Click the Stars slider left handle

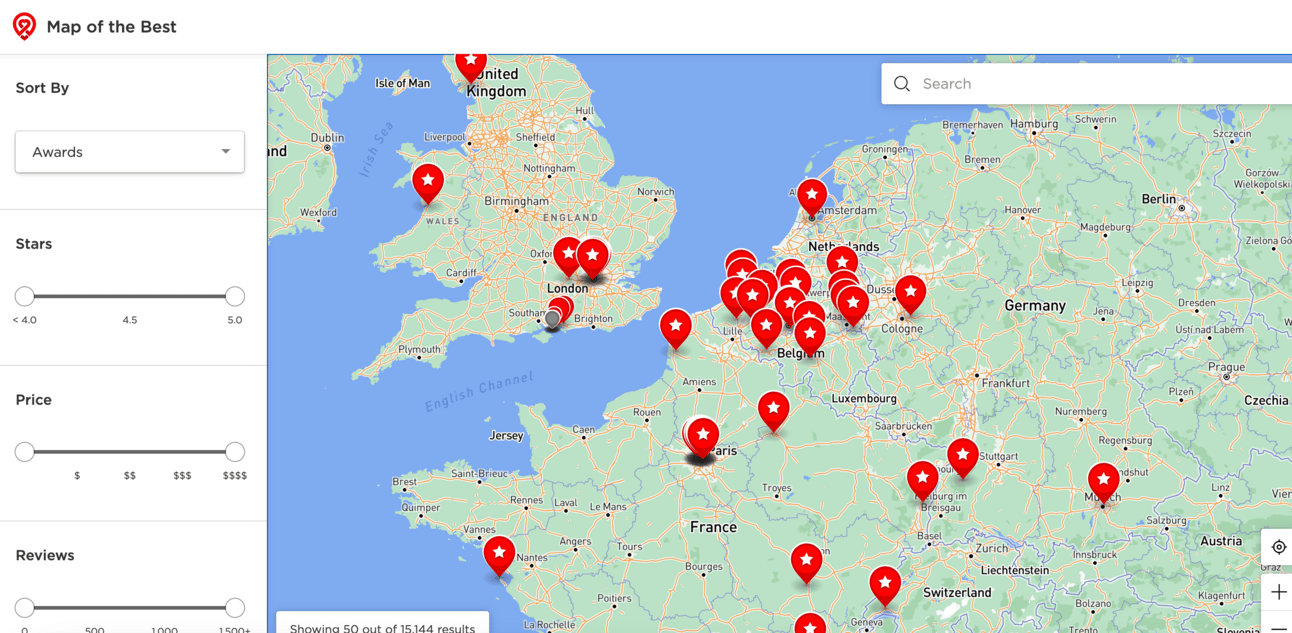[25, 296]
